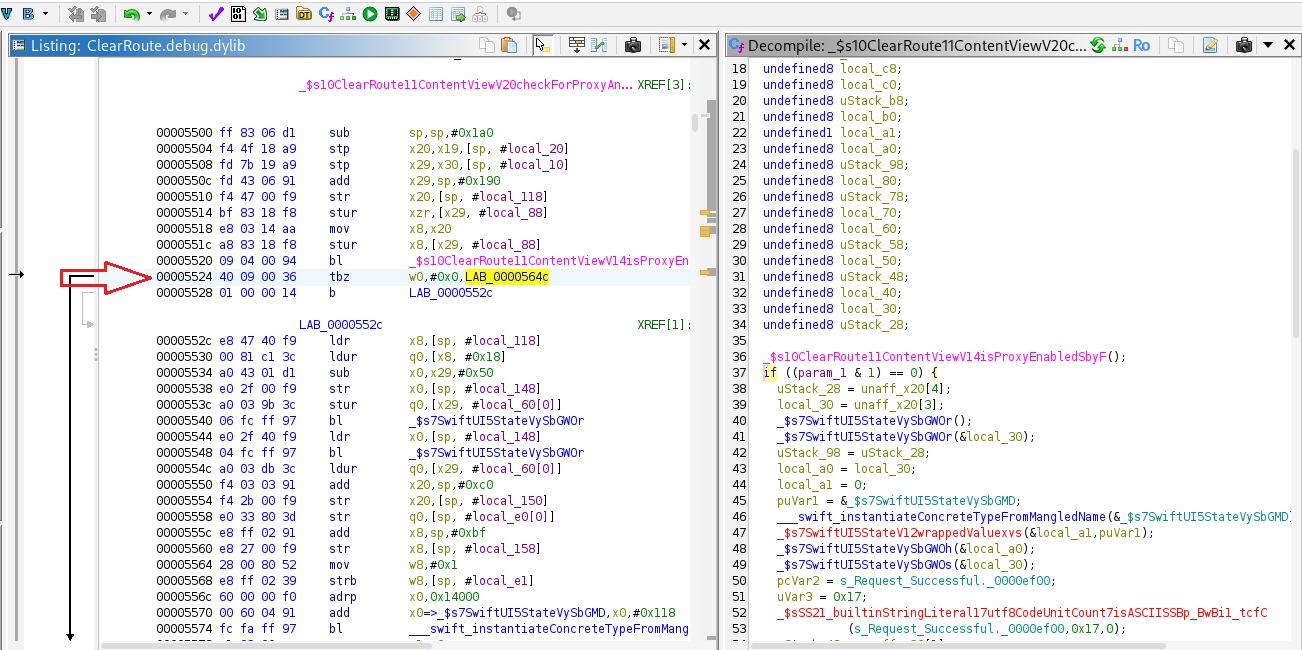Open the Data Type Manager icon

[x=304, y=14]
